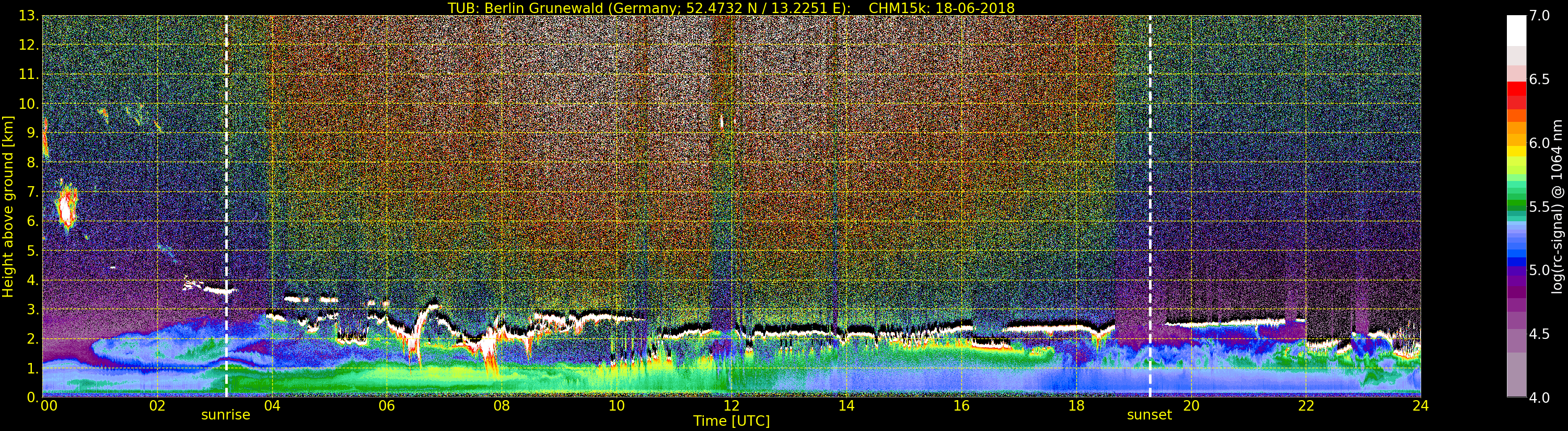Image resolution: width=1568 pixels, height=431 pixels.
Task: Click the height axis tick '12.'
Action: tap(29, 44)
